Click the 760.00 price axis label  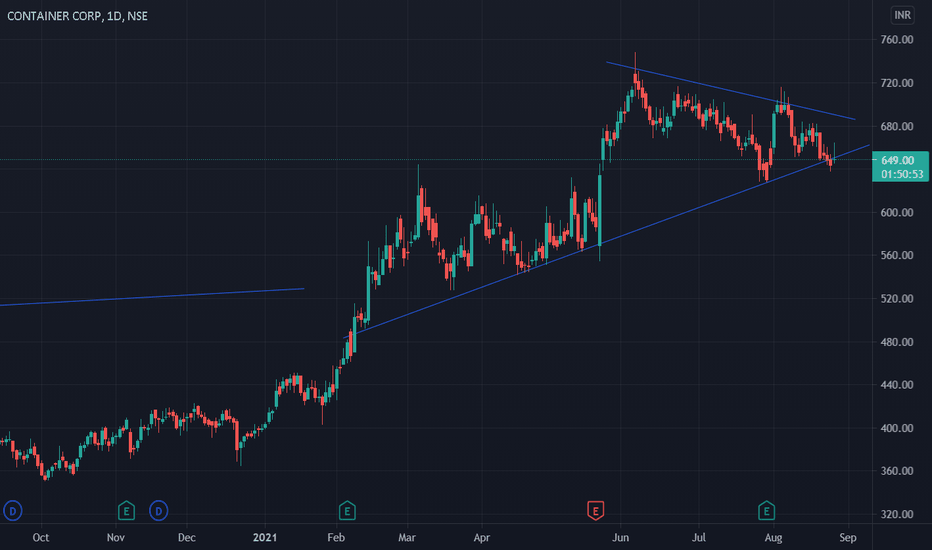point(897,40)
